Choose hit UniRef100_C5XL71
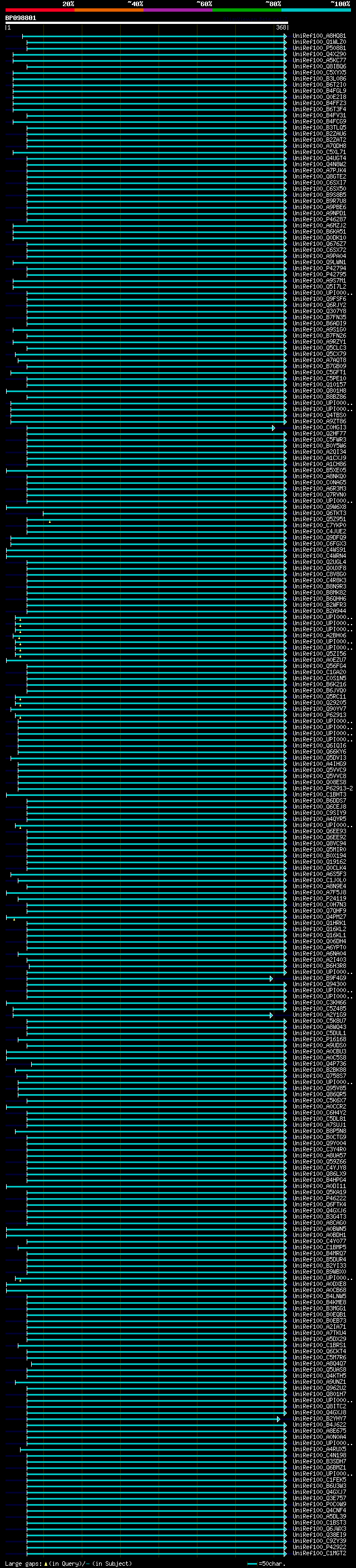 coord(319,152)
